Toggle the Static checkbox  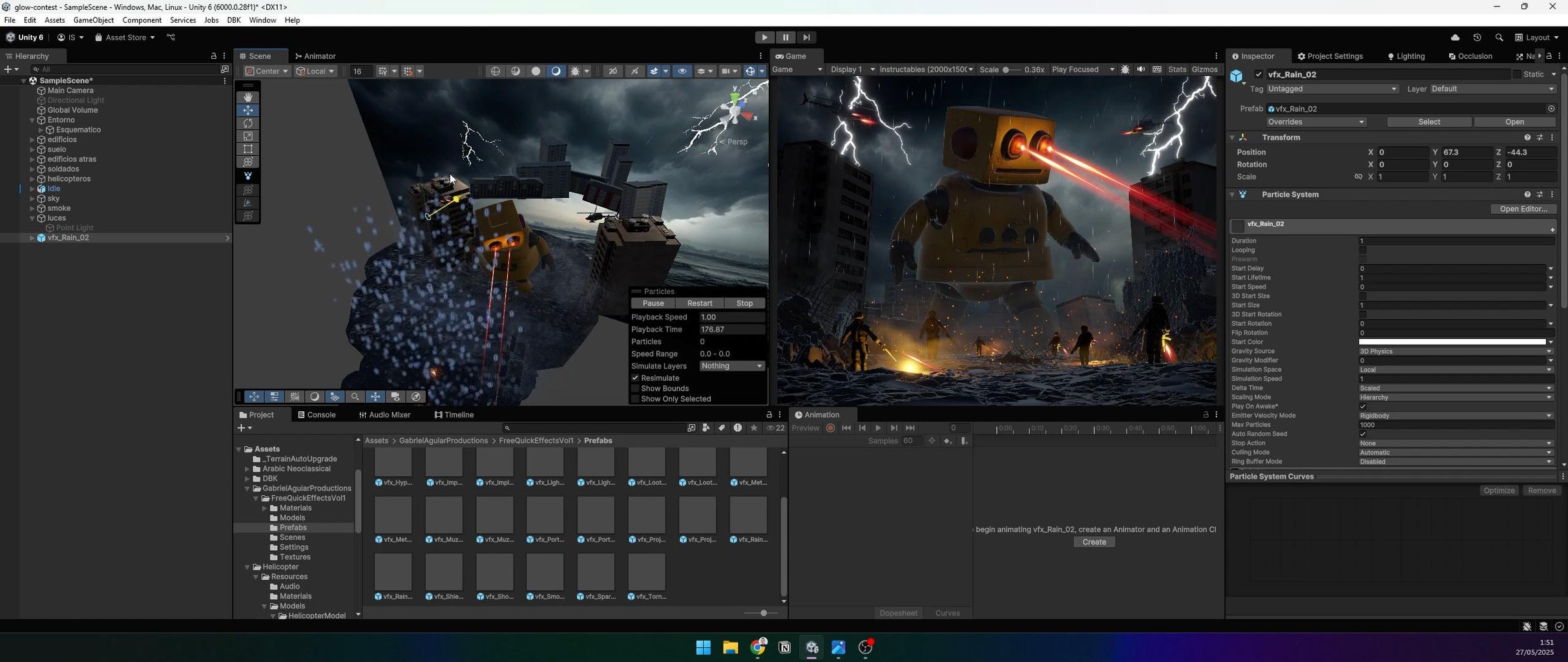[1517, 74]
